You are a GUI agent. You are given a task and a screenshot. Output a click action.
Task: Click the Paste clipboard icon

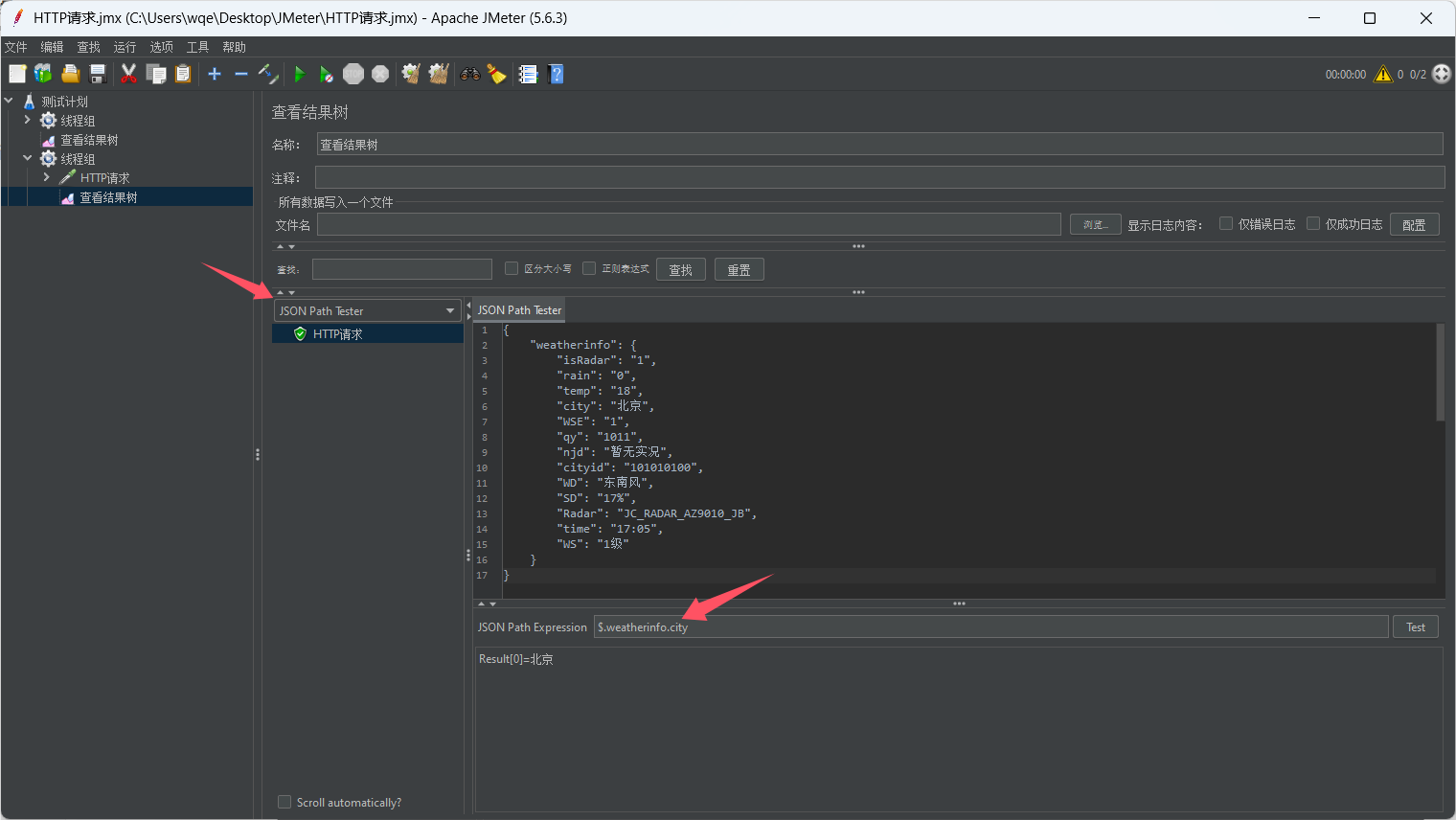coord(183,74)
